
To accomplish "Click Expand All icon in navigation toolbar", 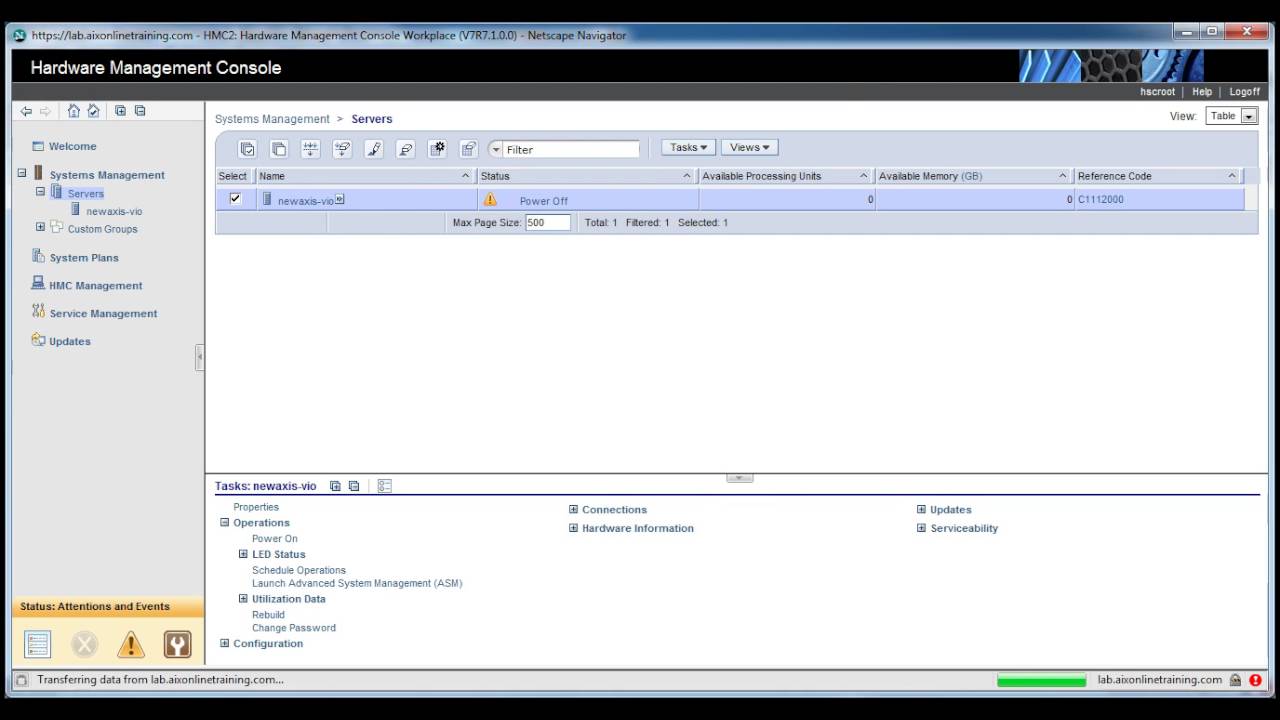I will pos(120,111).
